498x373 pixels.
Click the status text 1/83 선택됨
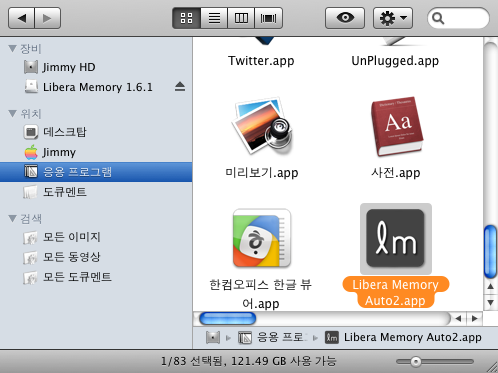(x=192, y=361)
